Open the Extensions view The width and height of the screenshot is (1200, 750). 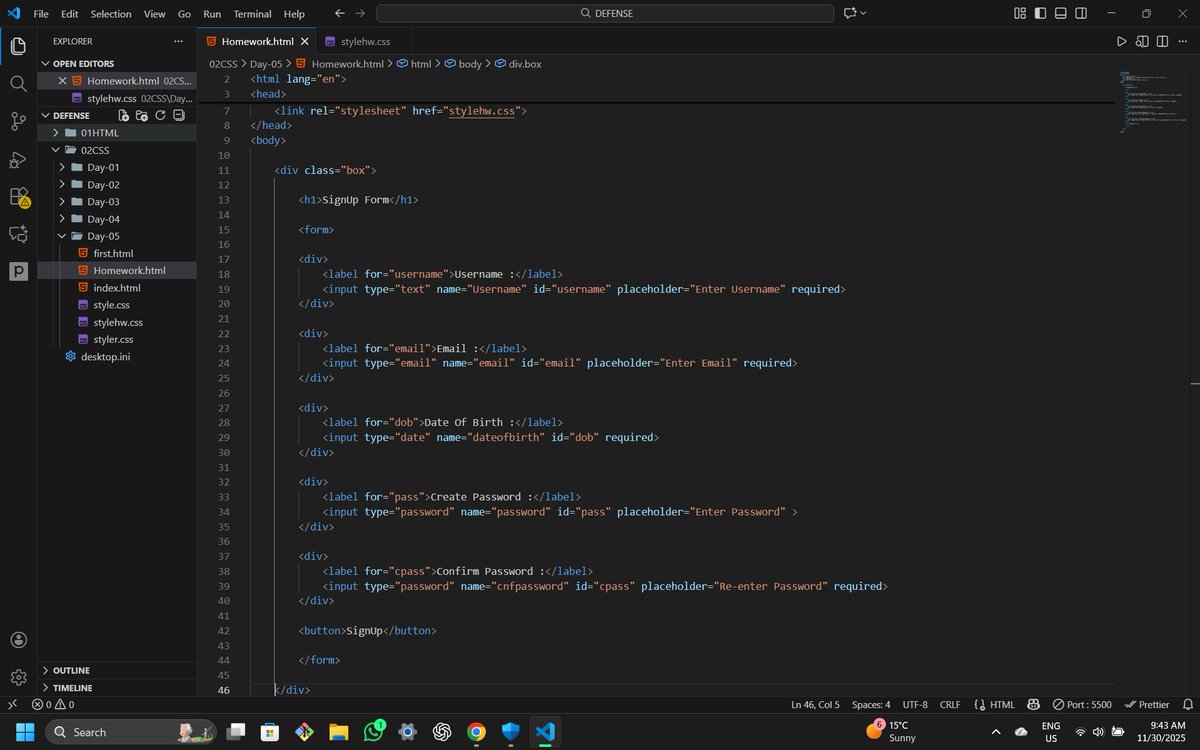pyautogui.click(x=18, y=197)
